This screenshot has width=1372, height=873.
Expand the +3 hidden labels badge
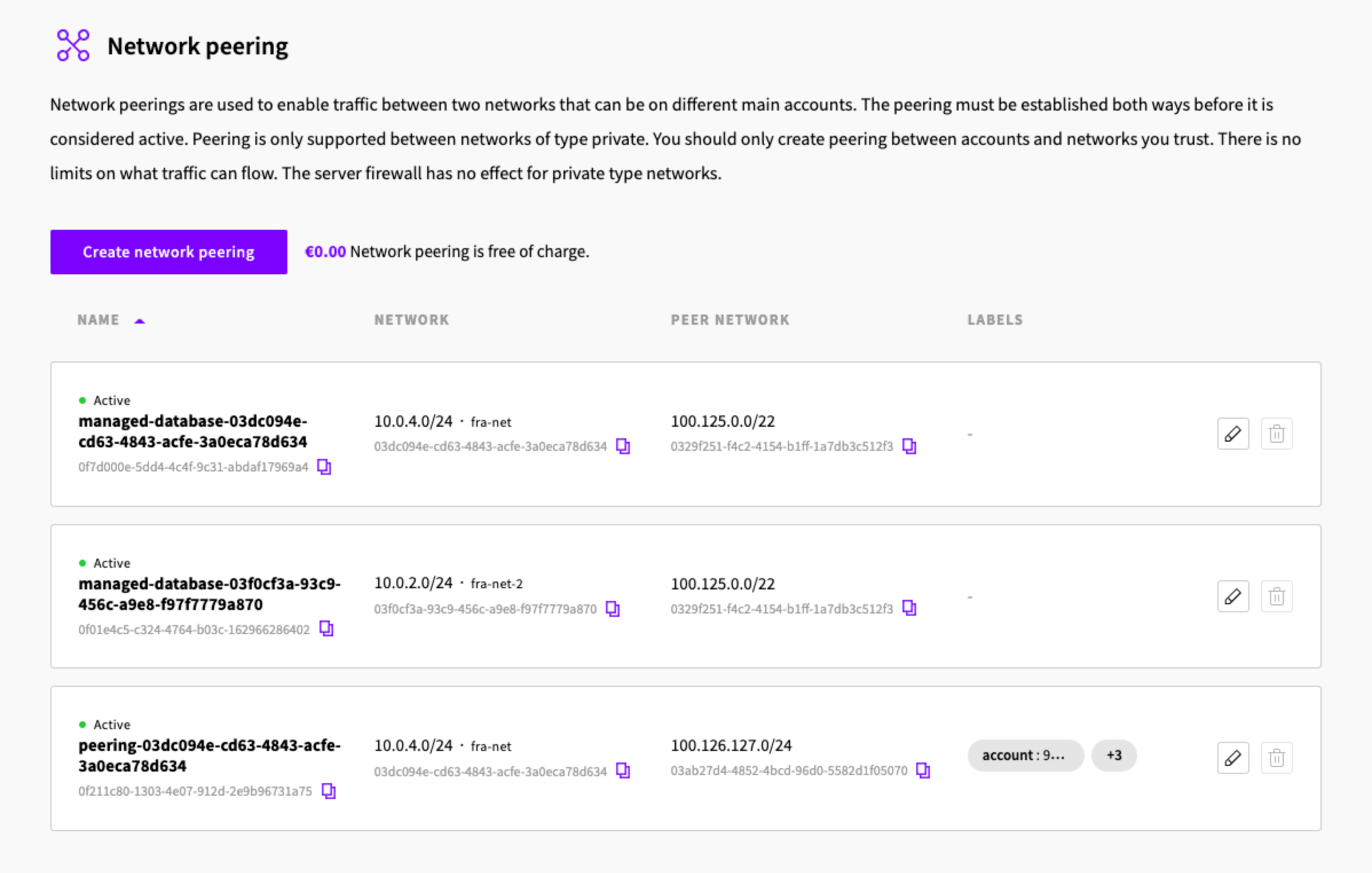click(x=1113, y=756)
